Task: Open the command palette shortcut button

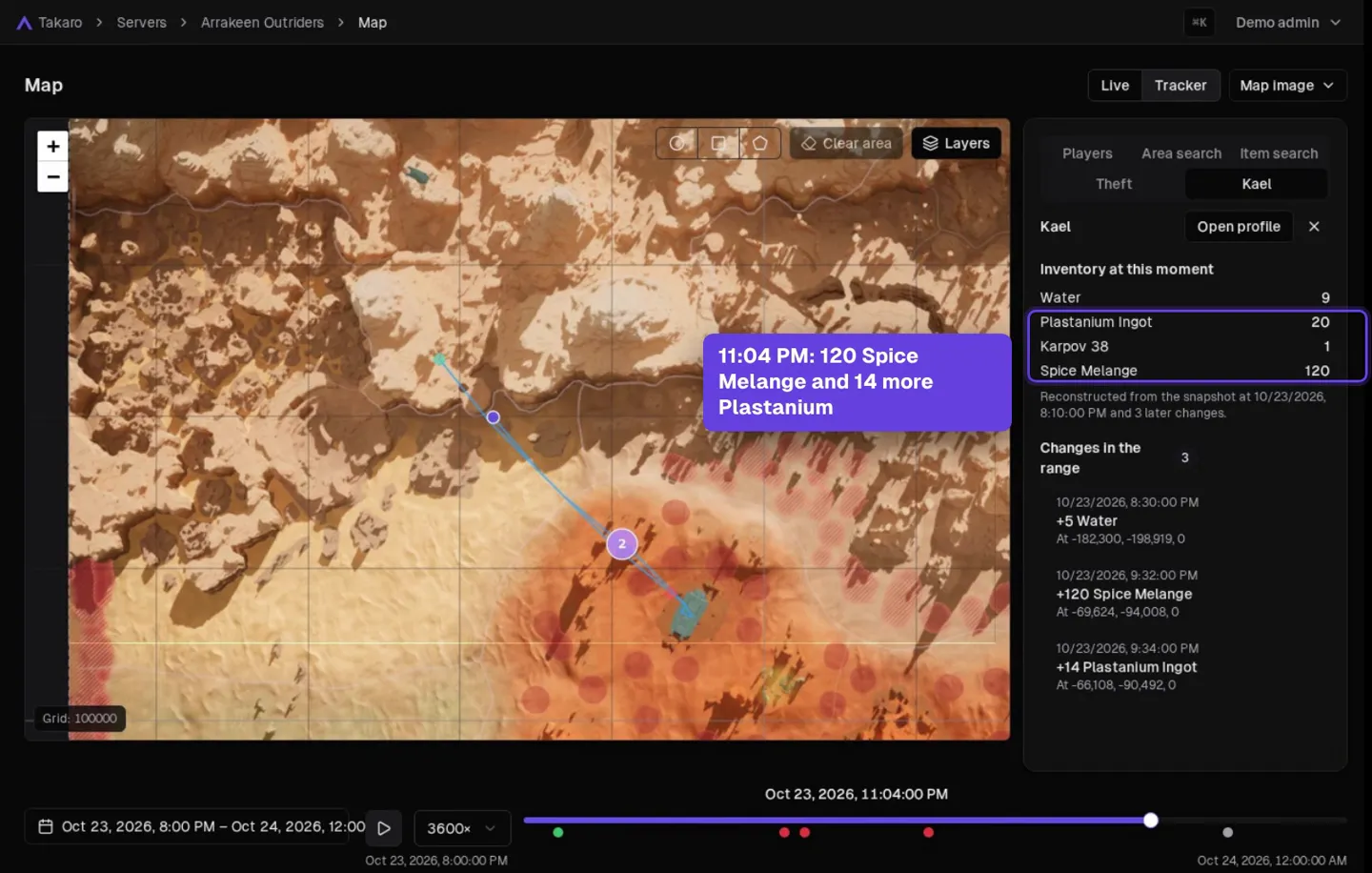Action: pos(1200,22)
